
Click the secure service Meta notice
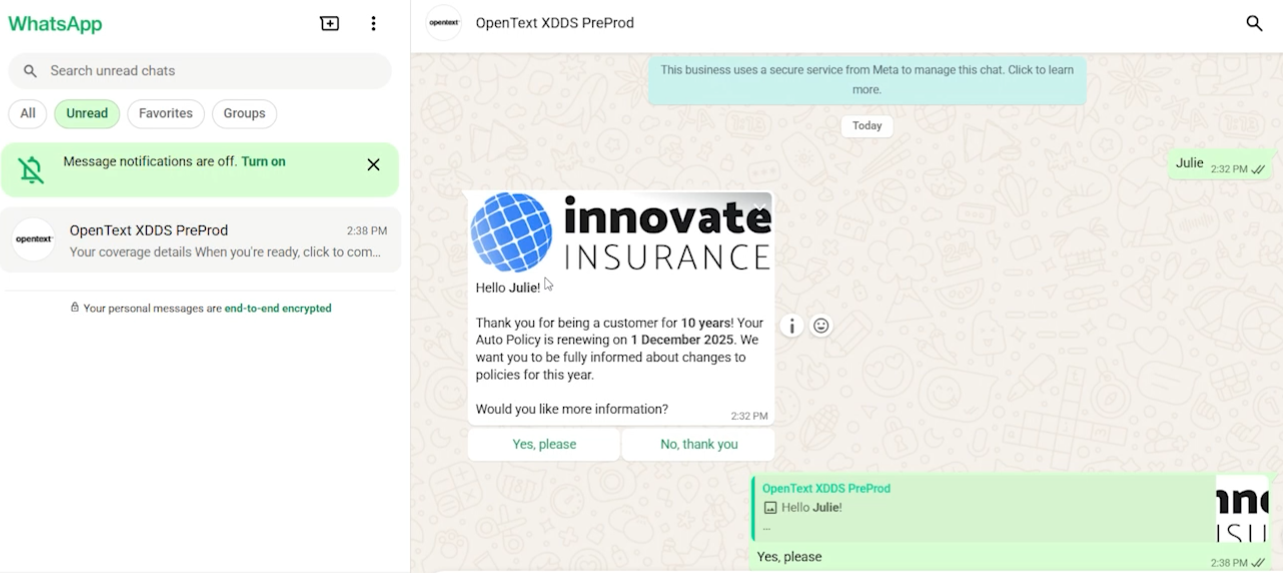(x=867, y=80)
